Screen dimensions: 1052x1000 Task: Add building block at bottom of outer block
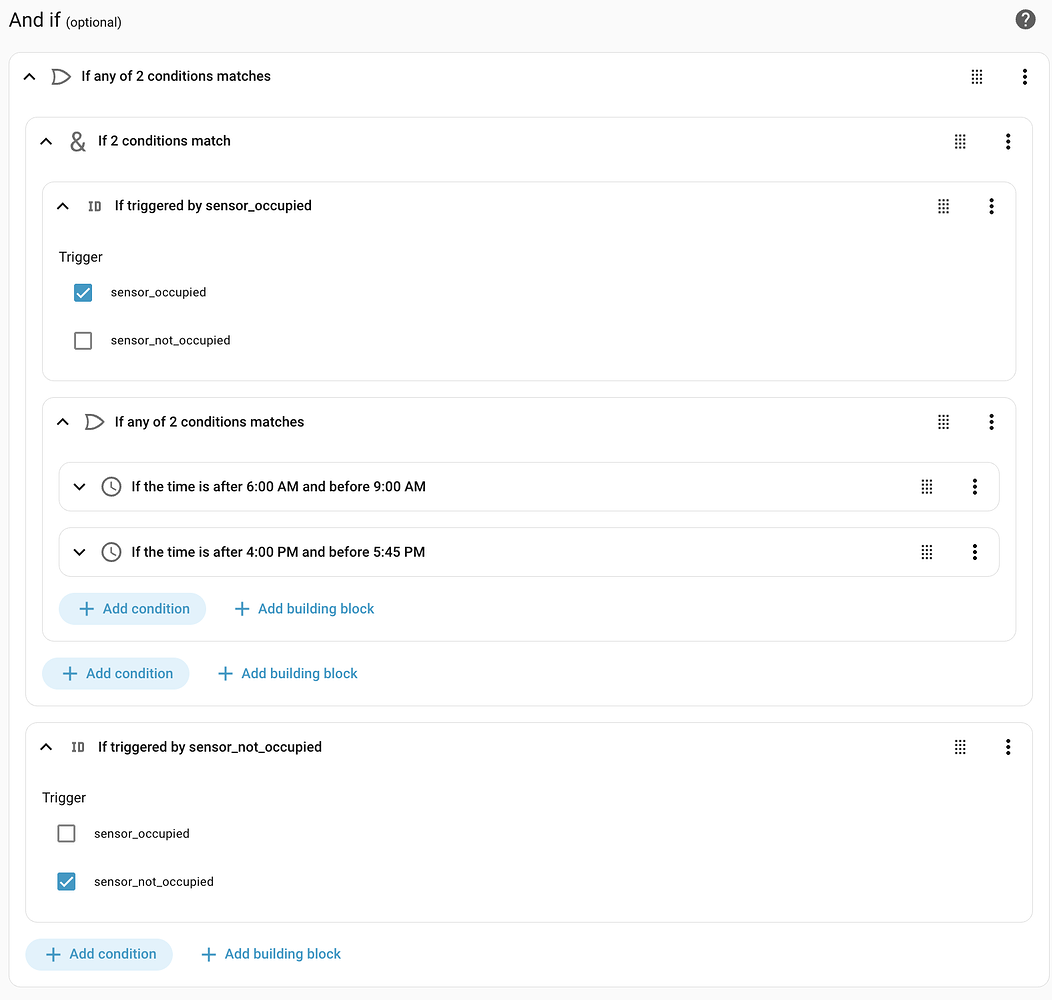(270, 954)
